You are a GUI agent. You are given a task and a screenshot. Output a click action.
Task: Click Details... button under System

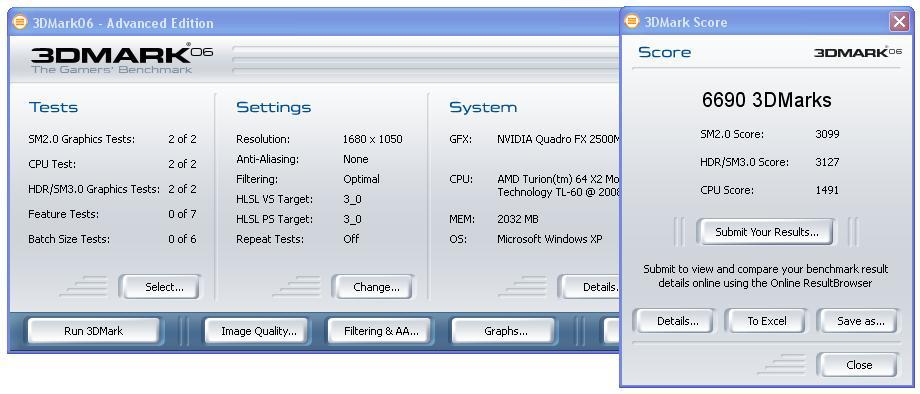coord(590,287)
